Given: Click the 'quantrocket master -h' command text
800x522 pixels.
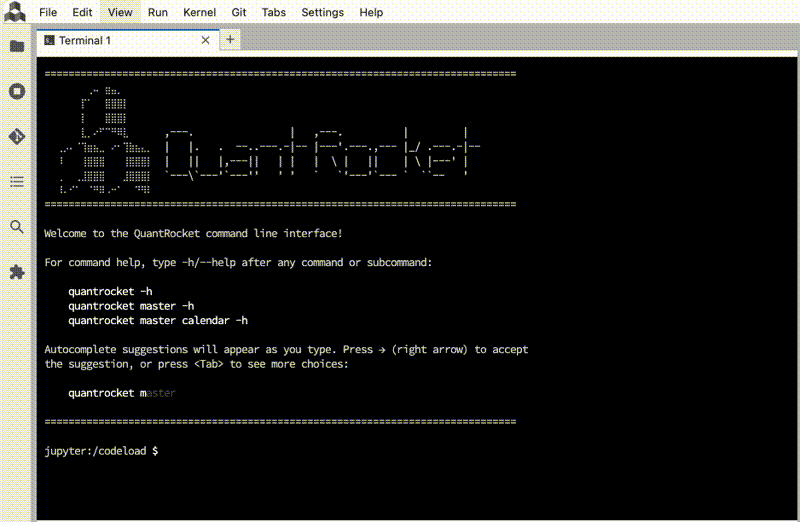Looking at the screenshot, I should [131, 306].
